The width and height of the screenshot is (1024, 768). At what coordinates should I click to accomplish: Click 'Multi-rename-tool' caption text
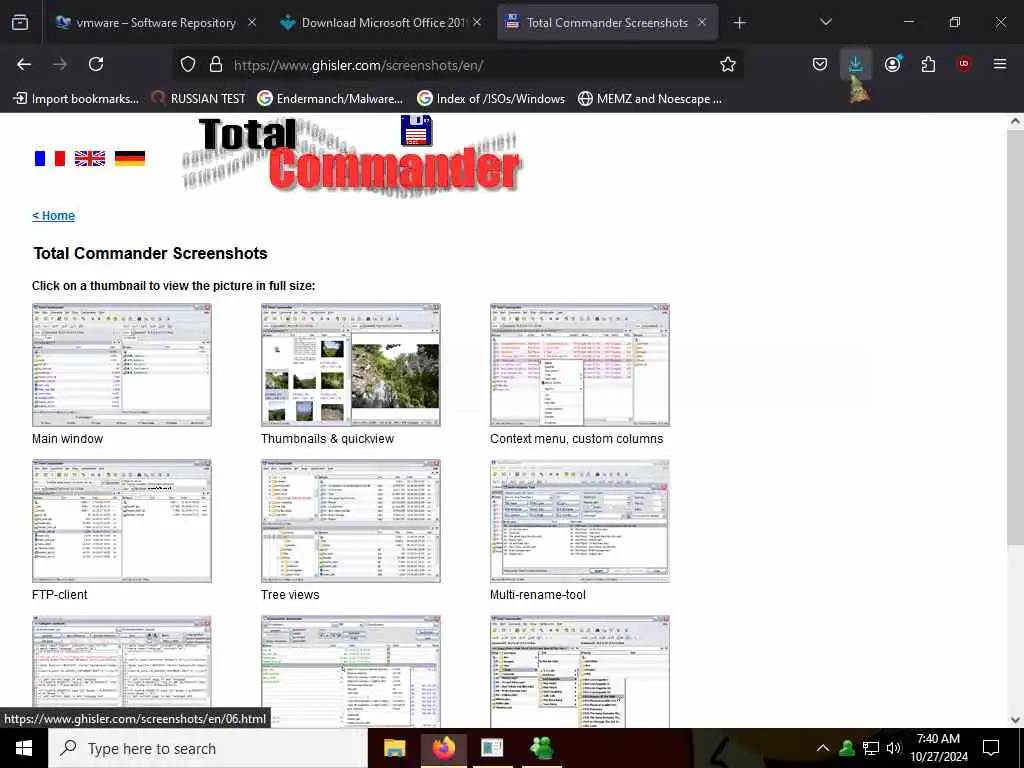pos(537,595)
